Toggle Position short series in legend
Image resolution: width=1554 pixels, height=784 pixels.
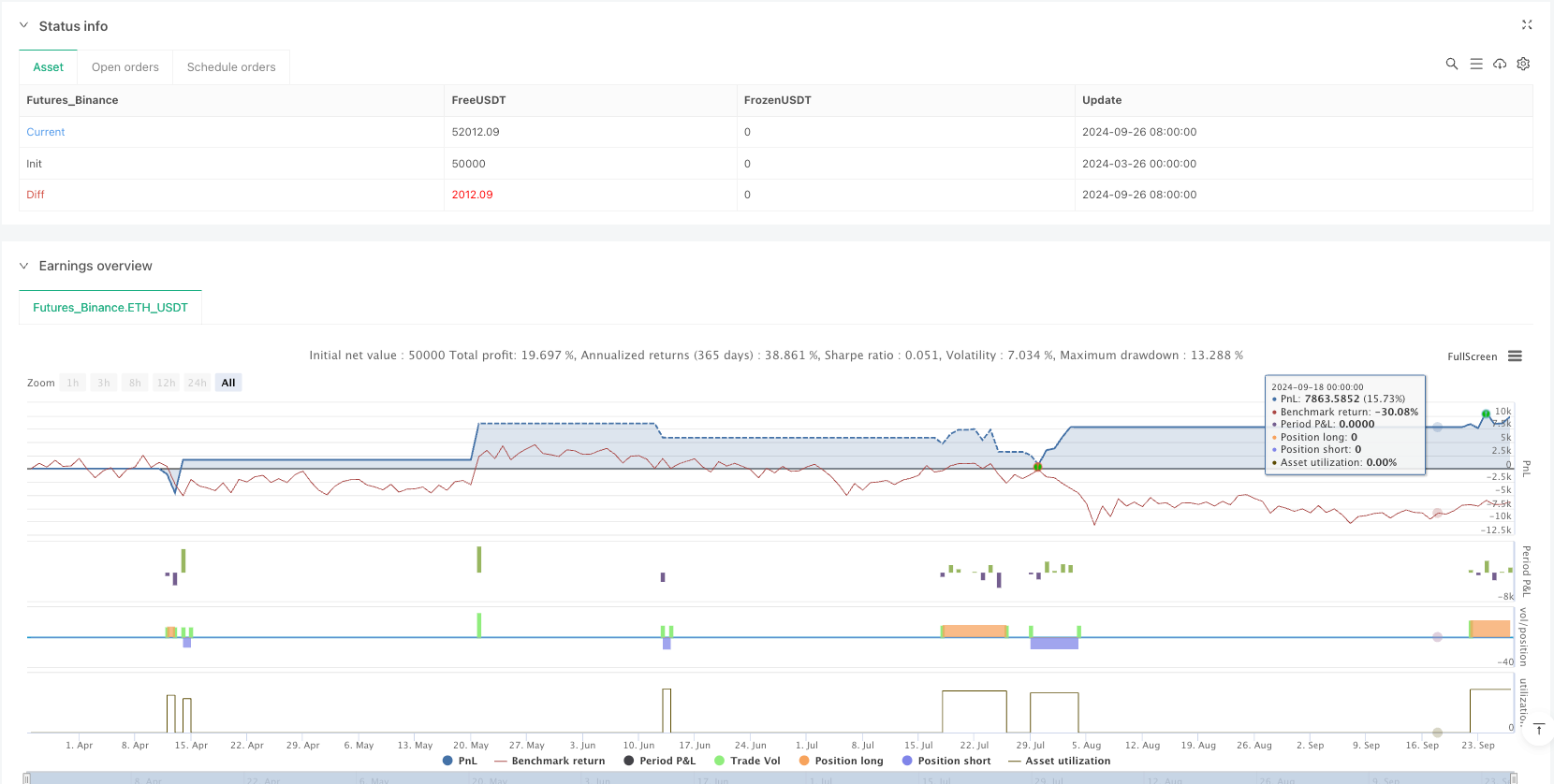pos(946,761)
